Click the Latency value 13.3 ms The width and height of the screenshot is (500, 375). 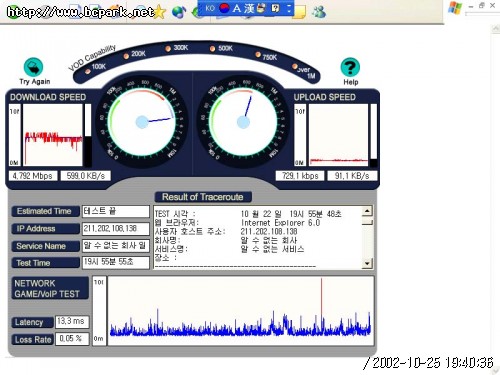click(72, 321)
